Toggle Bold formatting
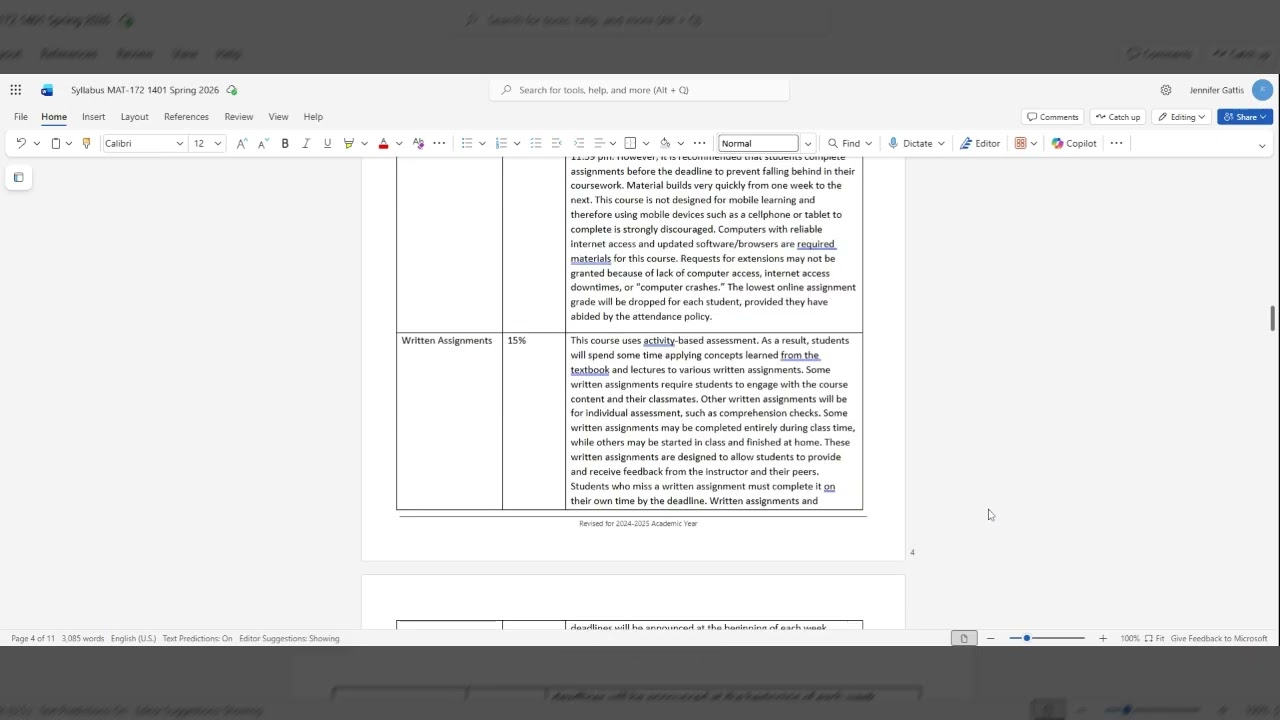This screenshot has width=1280, height=720. [285, 143]
